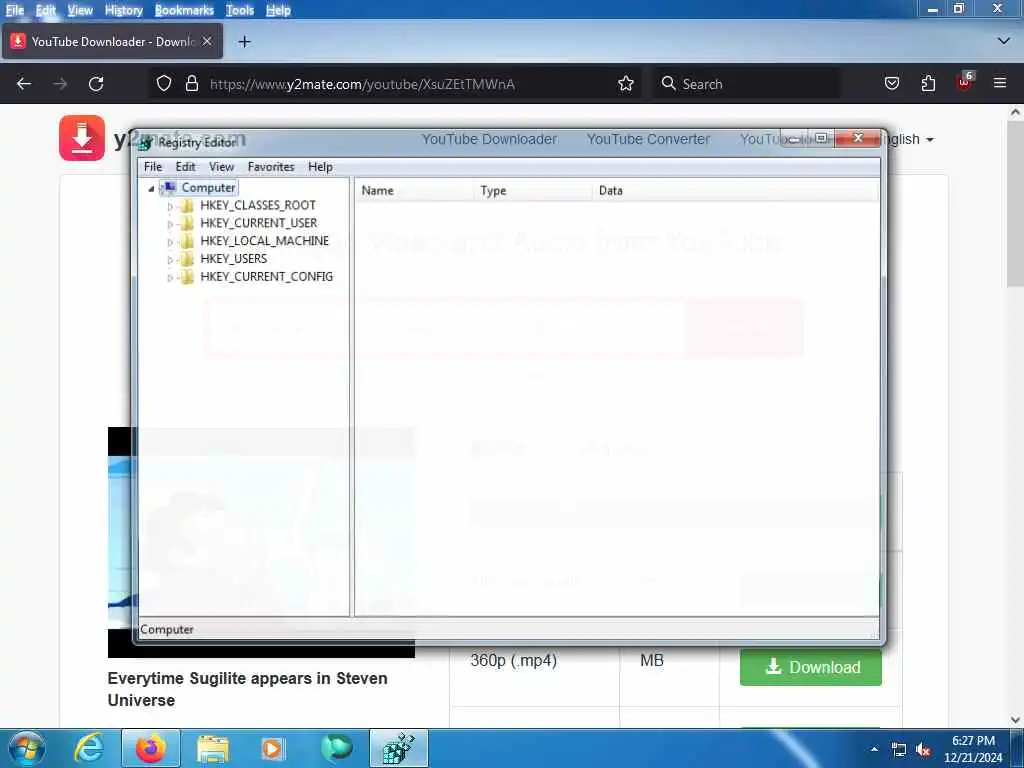
Task: Click the Computer icon in the tree
Action: (168, 188)
